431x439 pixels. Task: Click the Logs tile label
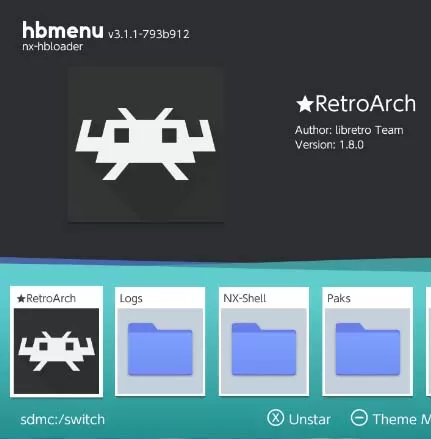pyautogui.click(x=131, y=299)
